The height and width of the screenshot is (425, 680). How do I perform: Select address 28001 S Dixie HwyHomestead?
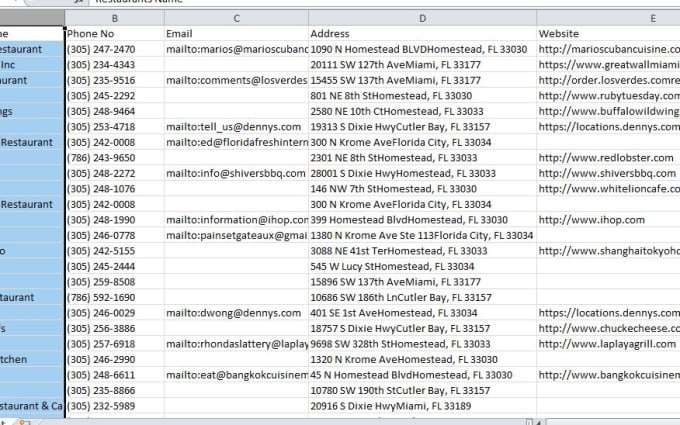coord(422,173)
